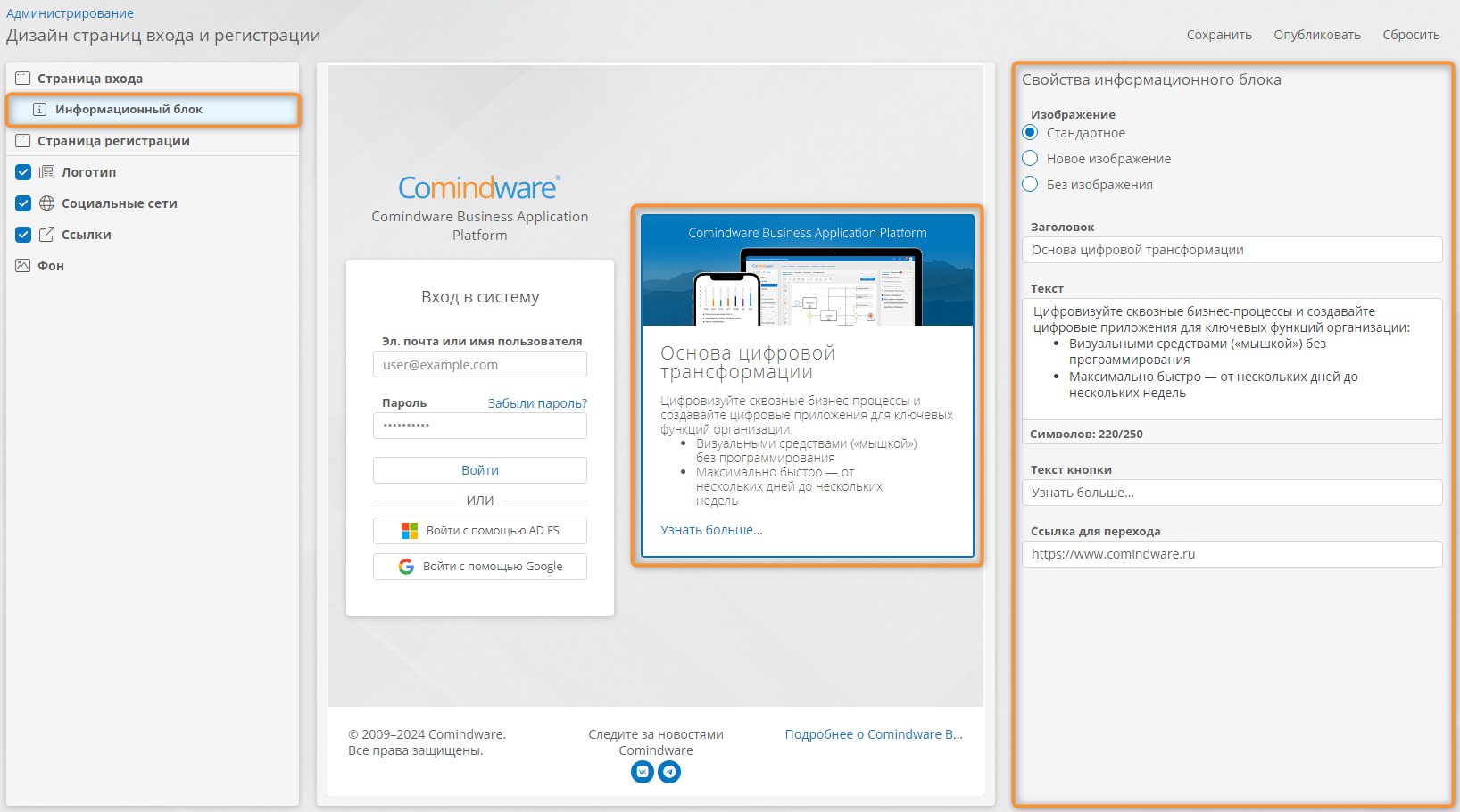1460x812 pixels.
Task: Click the info icon beside Информационный блок
Action: point(39,110)
